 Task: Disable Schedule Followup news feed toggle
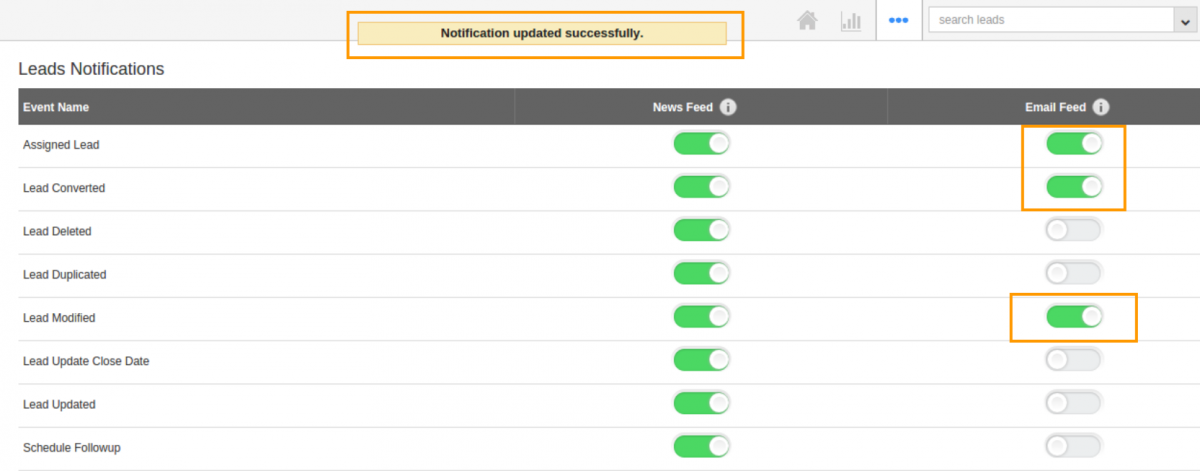(701, 446)
